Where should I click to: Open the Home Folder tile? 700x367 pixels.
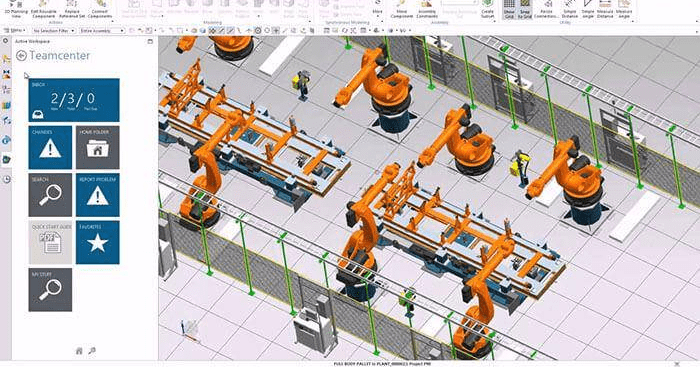[97, 147]
